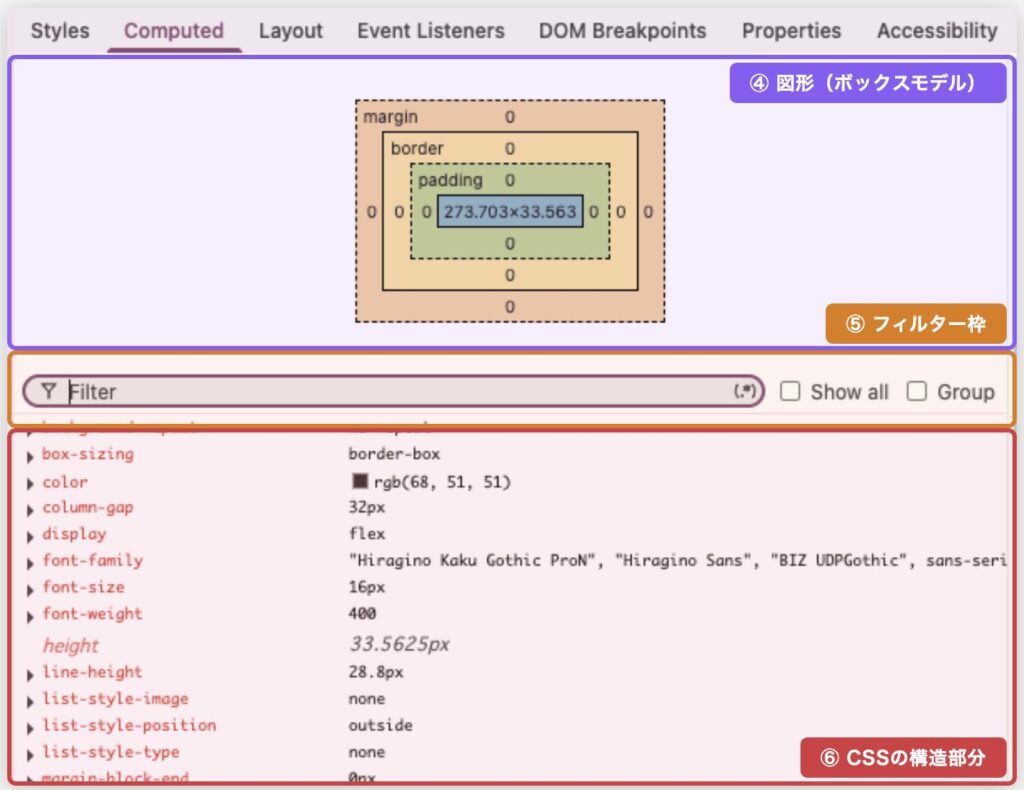
Task: Click the funnel filter icon
Action: (x=48, y=391)
